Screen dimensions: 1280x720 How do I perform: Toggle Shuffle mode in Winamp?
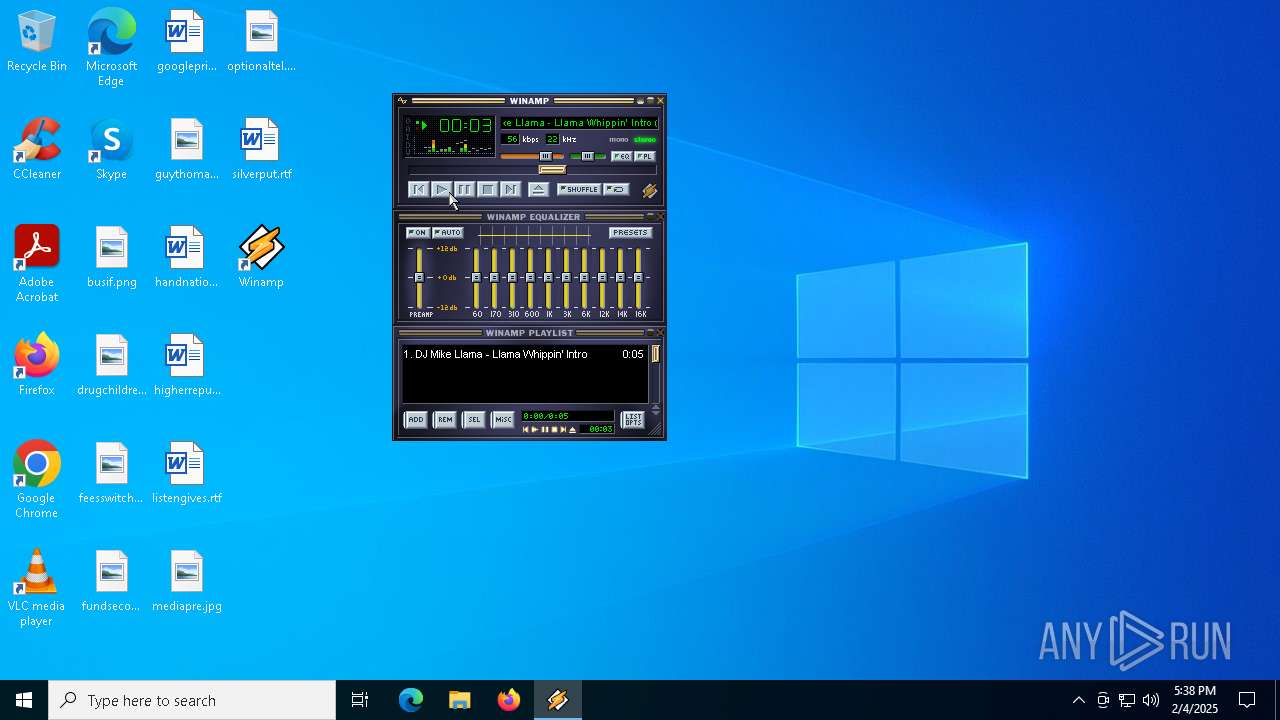coord(579,189)
